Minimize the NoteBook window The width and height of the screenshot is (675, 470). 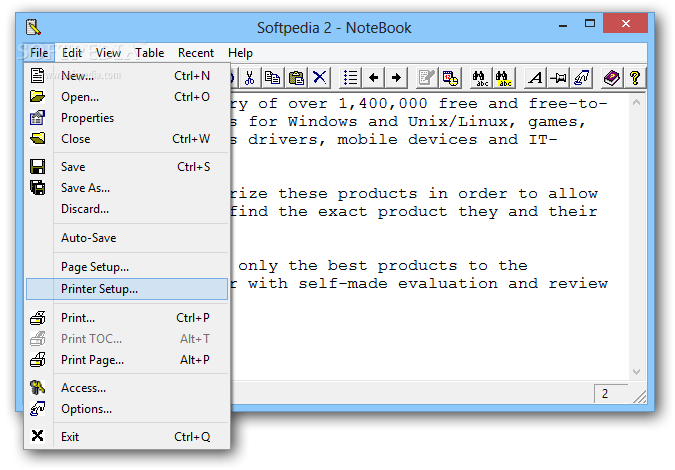pyautogui.click(x=563, y=24)
